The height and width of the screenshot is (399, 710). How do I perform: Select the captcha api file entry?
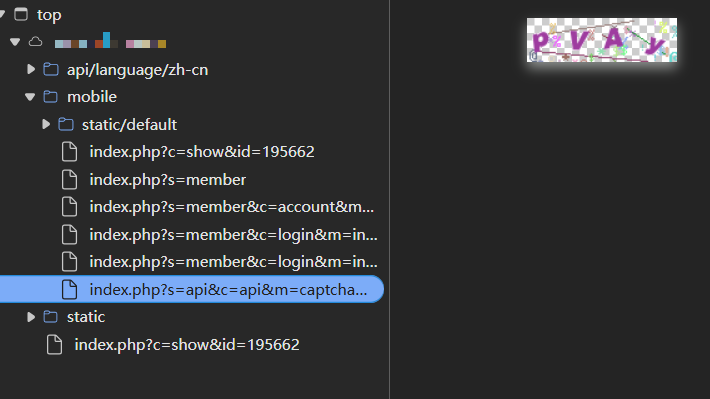click(x=192, y=289)
